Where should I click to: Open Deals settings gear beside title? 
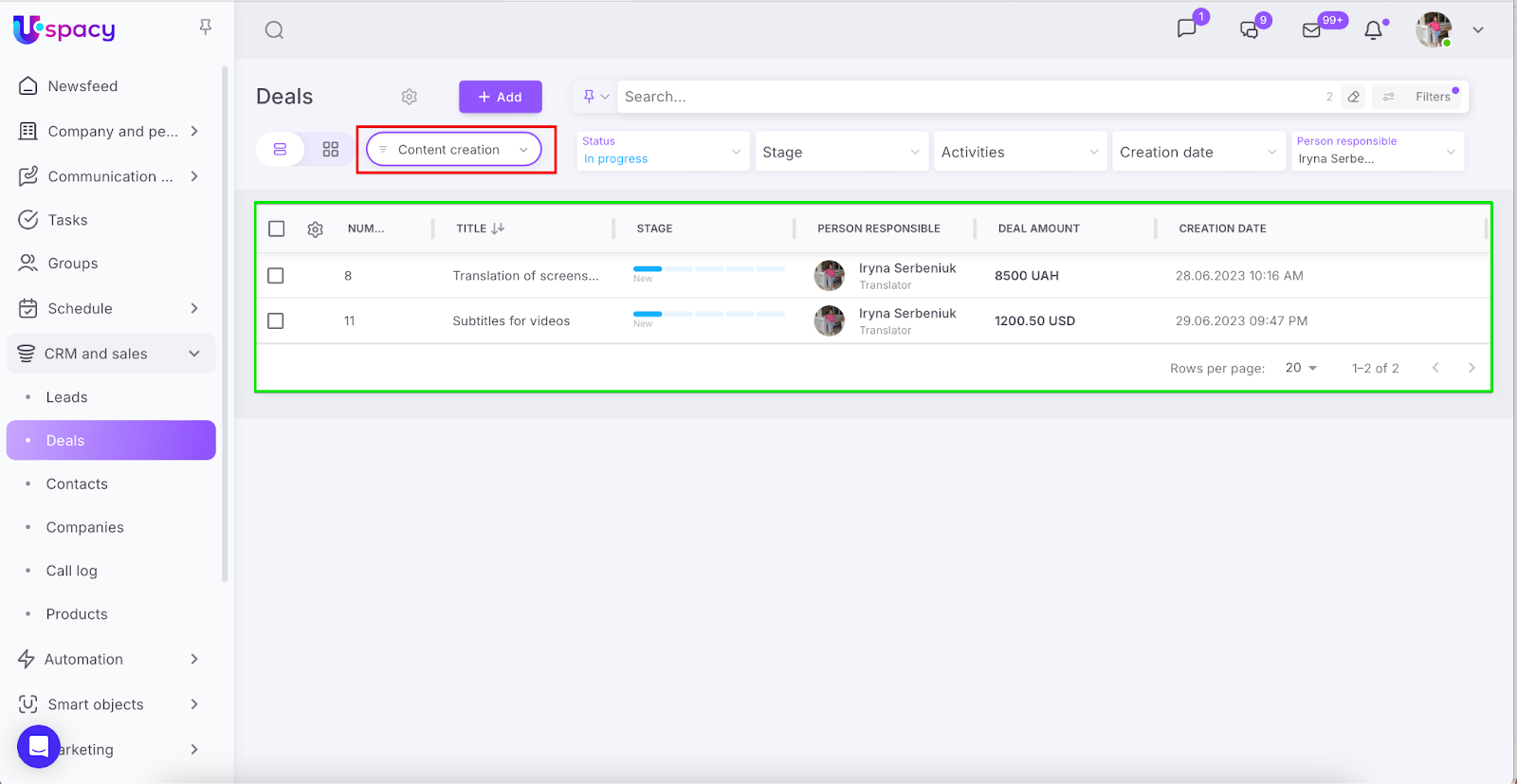tap(409, 97)
